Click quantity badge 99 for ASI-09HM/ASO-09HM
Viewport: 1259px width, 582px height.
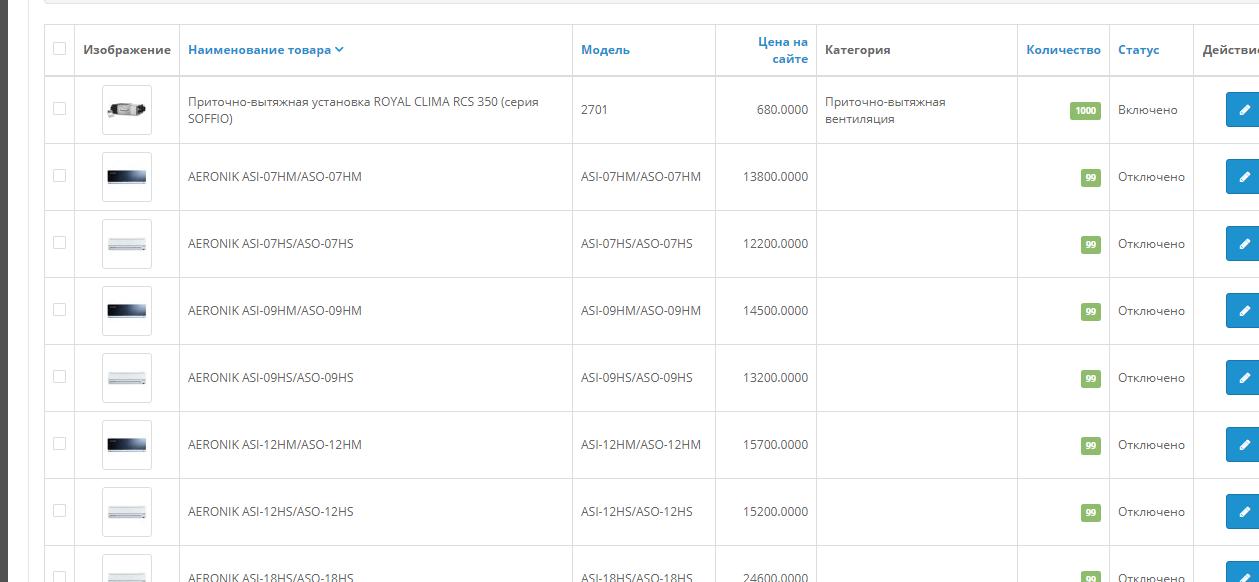tap(1091, 312)
